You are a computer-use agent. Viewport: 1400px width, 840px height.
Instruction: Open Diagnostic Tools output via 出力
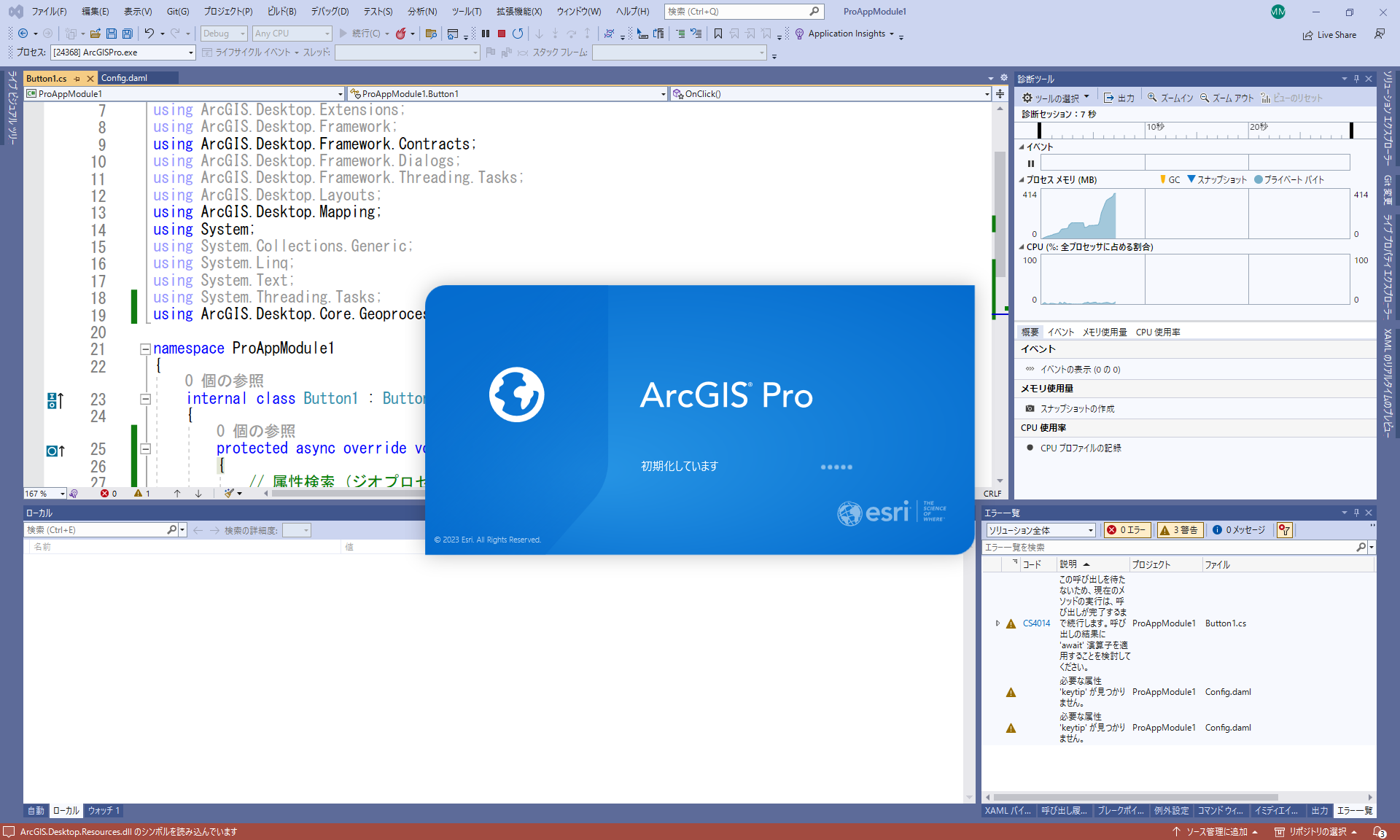(x=1119, y=96)
